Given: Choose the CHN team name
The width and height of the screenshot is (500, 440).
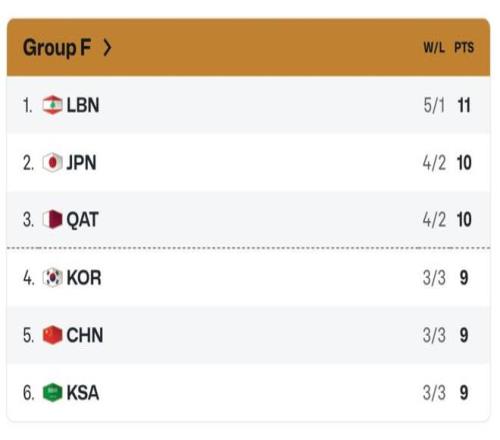Looking at the screenshot, I should point(85,335).
